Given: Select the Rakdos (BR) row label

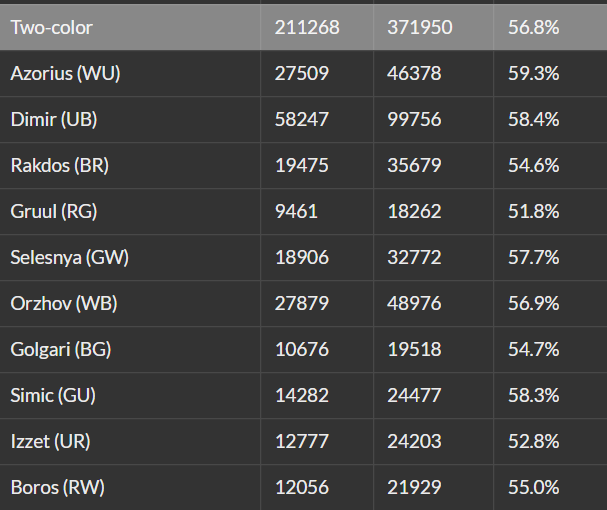Looking at the screenshot, I should [60, 165].
